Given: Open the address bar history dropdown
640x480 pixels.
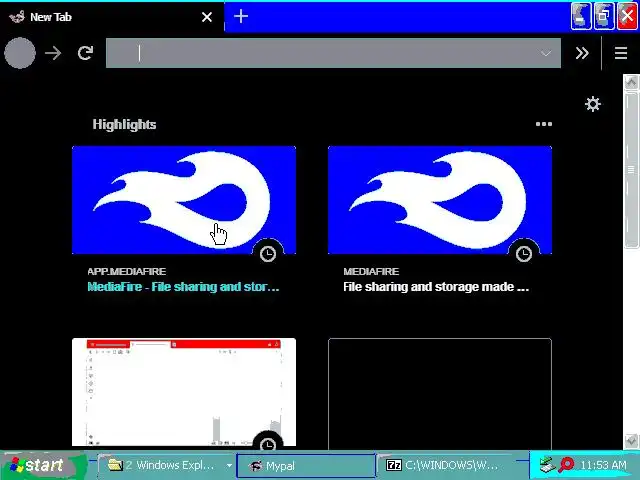Looking at the screenshot, I should tap(546, 53).
